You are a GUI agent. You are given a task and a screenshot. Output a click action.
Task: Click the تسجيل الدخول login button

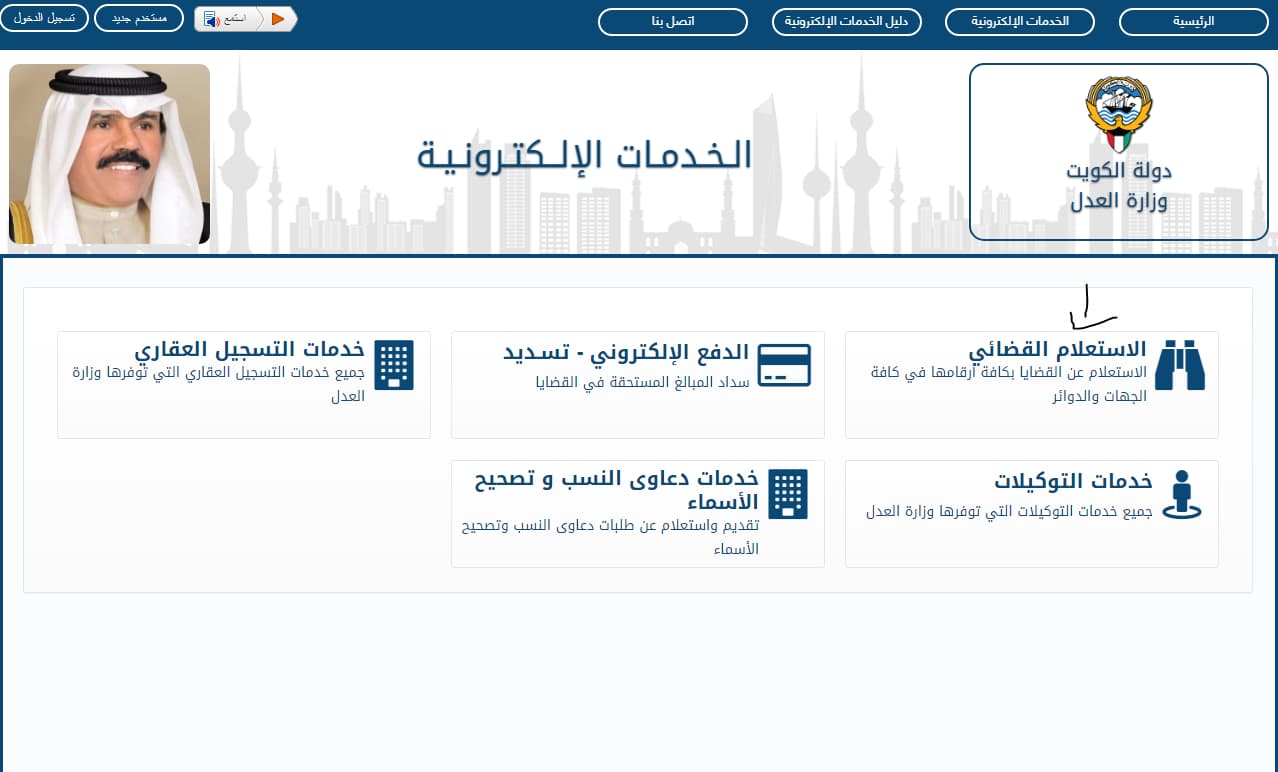[44, 18]
